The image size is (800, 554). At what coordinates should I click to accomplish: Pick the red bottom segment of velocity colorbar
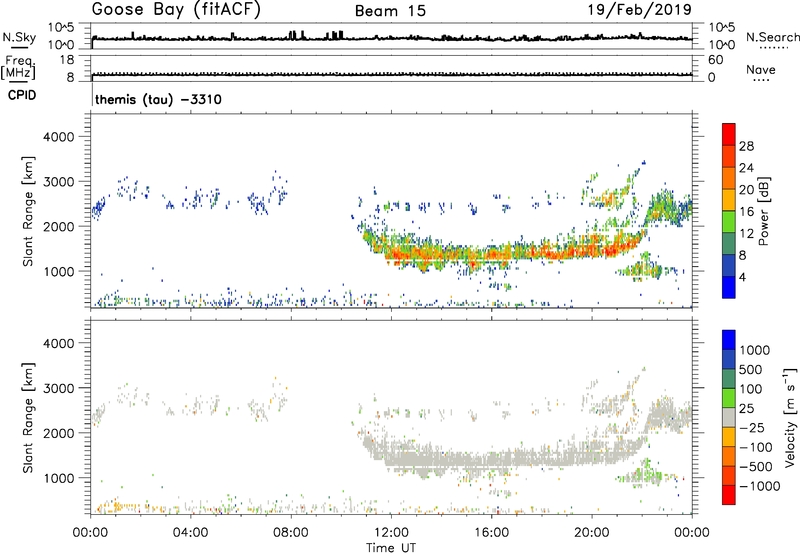click(729, 495)
